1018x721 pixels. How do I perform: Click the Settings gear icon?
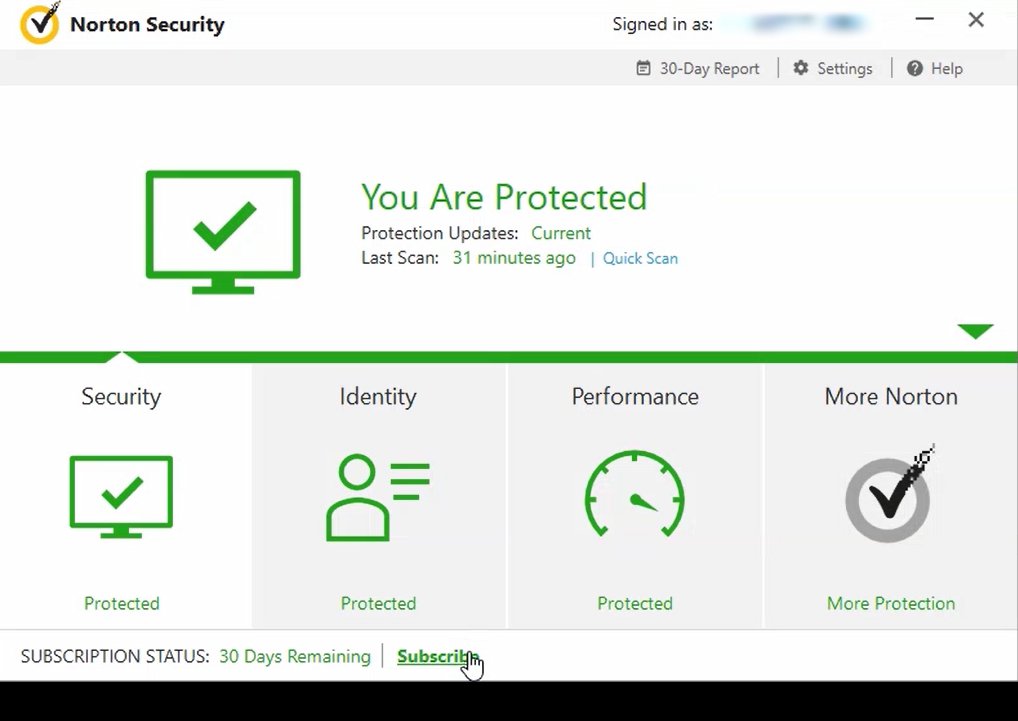point(801,68)
